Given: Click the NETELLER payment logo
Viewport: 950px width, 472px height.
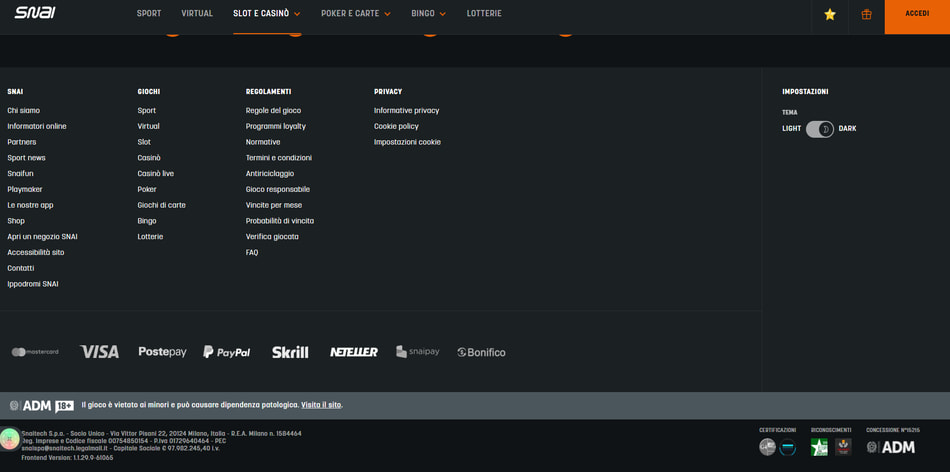Looking at the screenshot, I should point(354,352).
